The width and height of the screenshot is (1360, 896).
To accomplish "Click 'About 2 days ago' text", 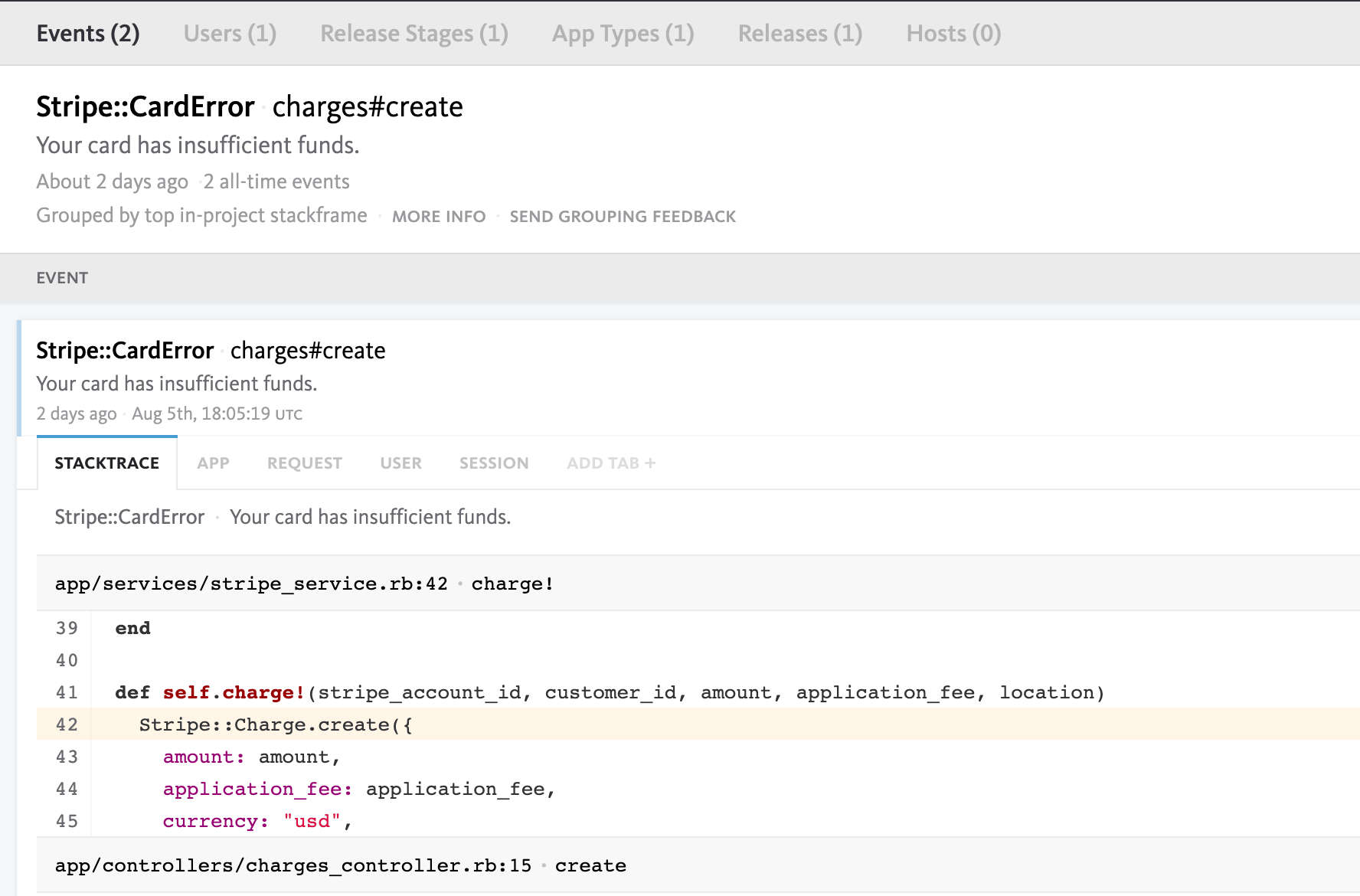I will coord(113,181).
